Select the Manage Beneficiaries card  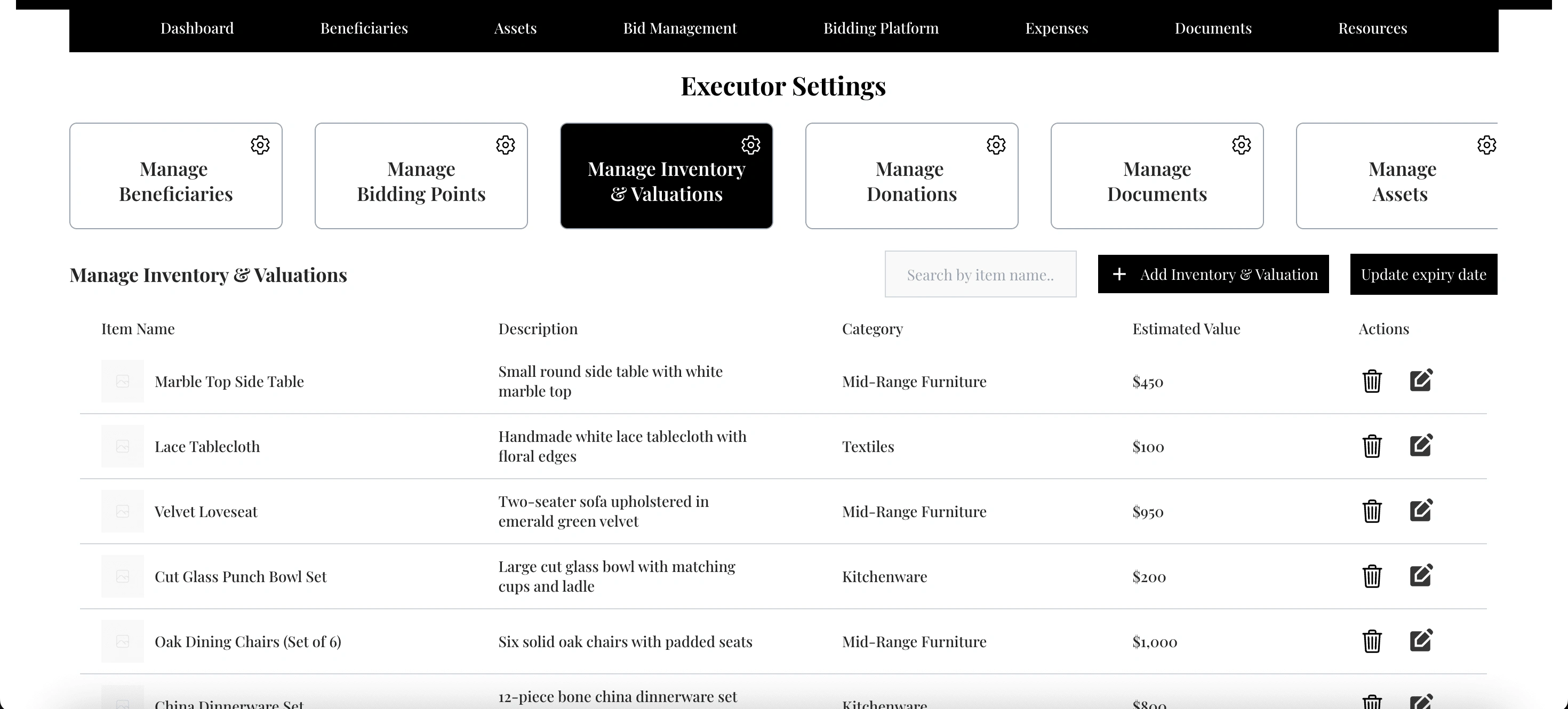coord(176,176)
